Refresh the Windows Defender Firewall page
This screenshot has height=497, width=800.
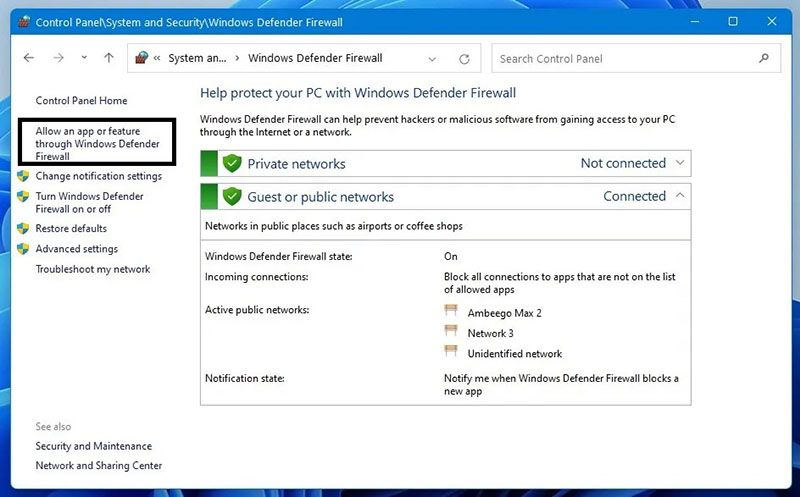pos(464,59)
